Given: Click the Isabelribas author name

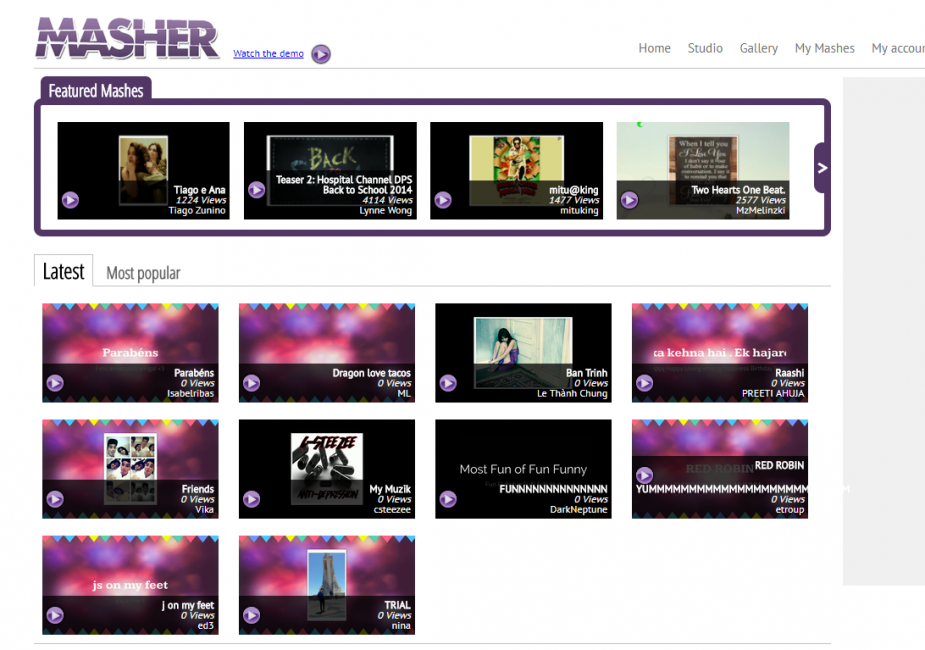Looking at the screenshot, I should tap(191, 393).
